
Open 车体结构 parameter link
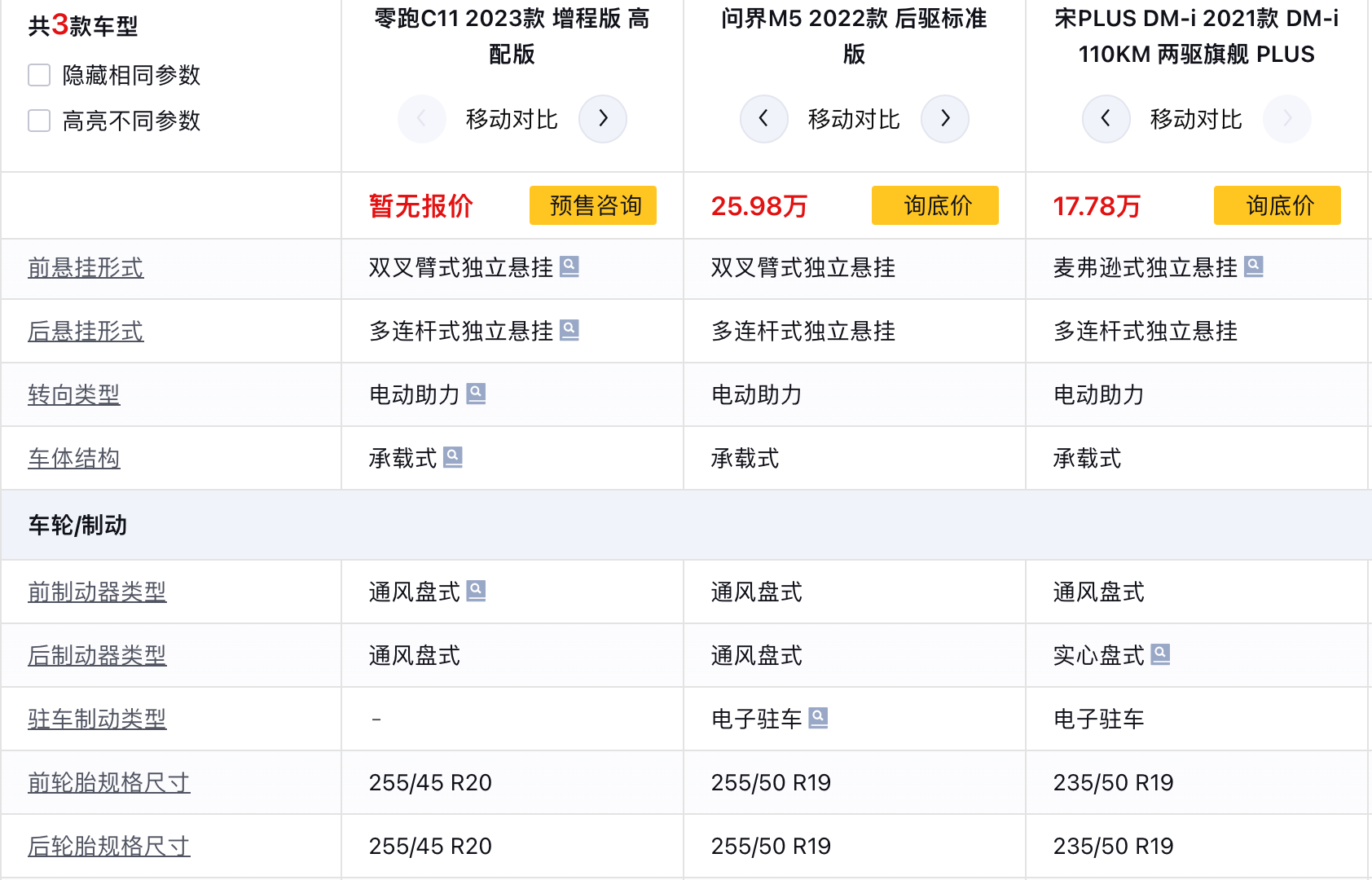point(74,459)
